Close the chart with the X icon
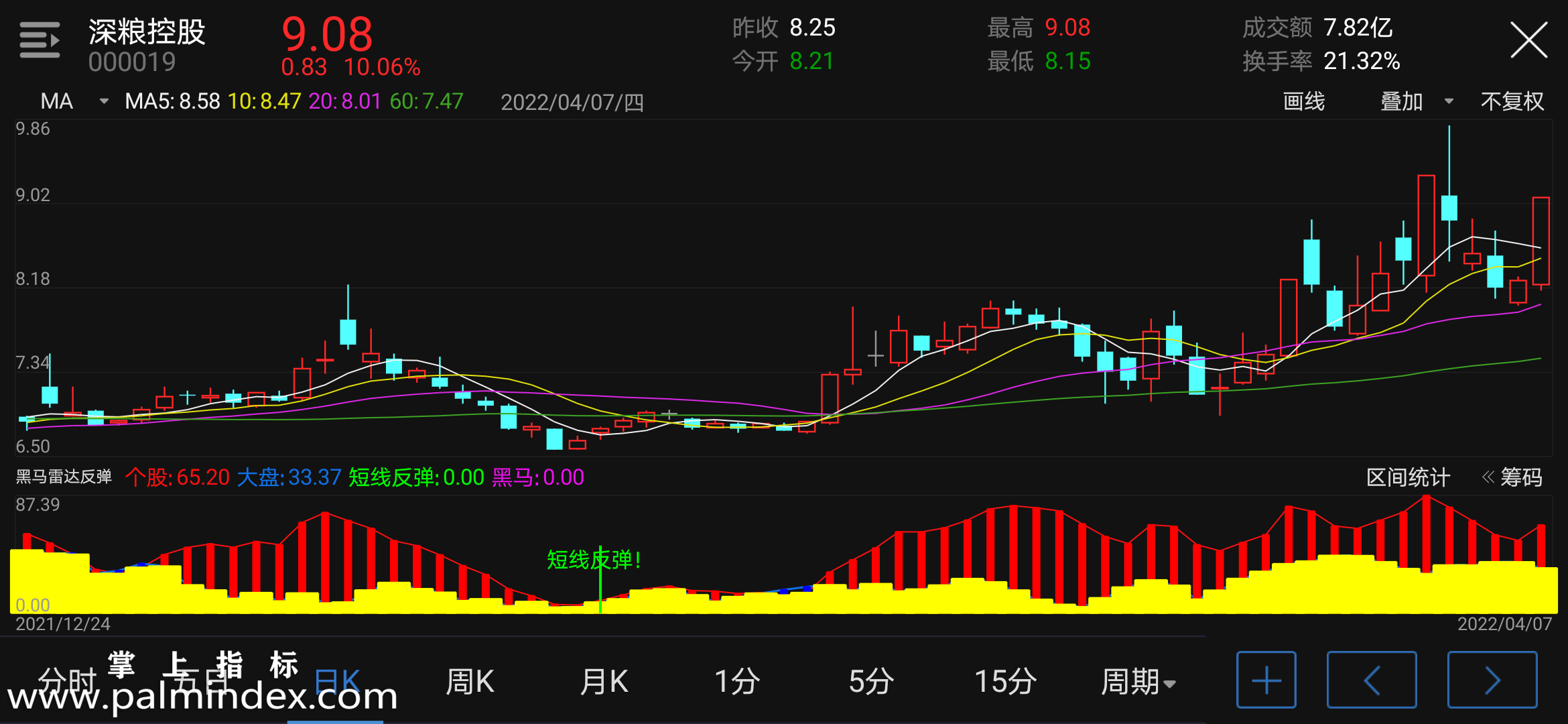The width and height of the screenshot is (1568, 724). click(1529, 40)
